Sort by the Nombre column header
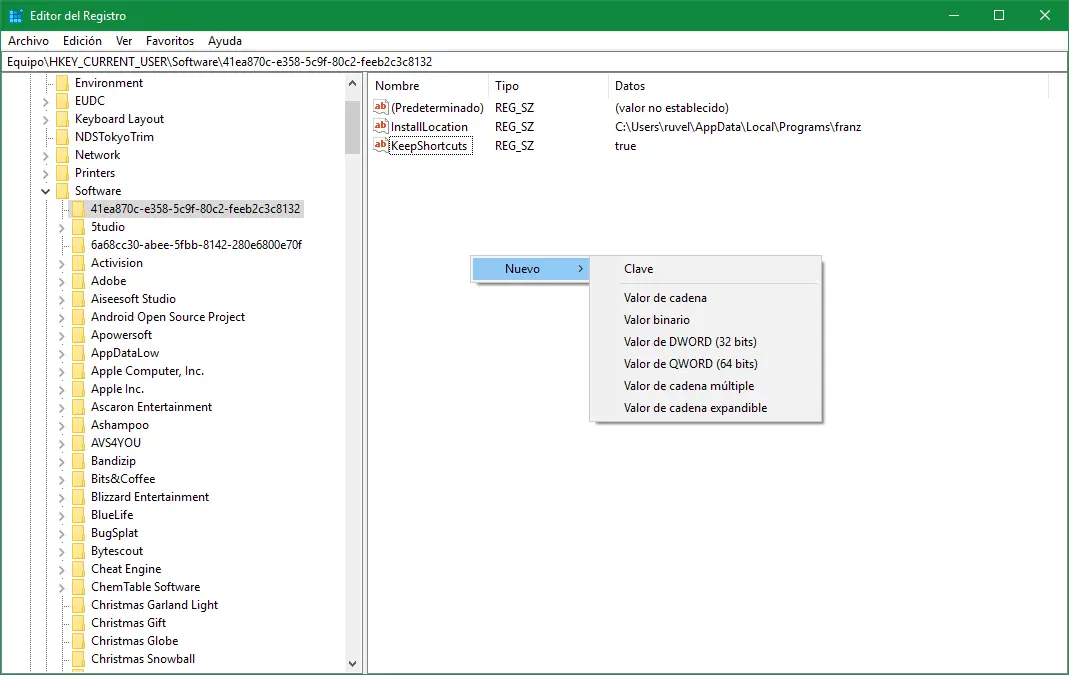The width and height of the screenshot is (1069, 675). 429,86
